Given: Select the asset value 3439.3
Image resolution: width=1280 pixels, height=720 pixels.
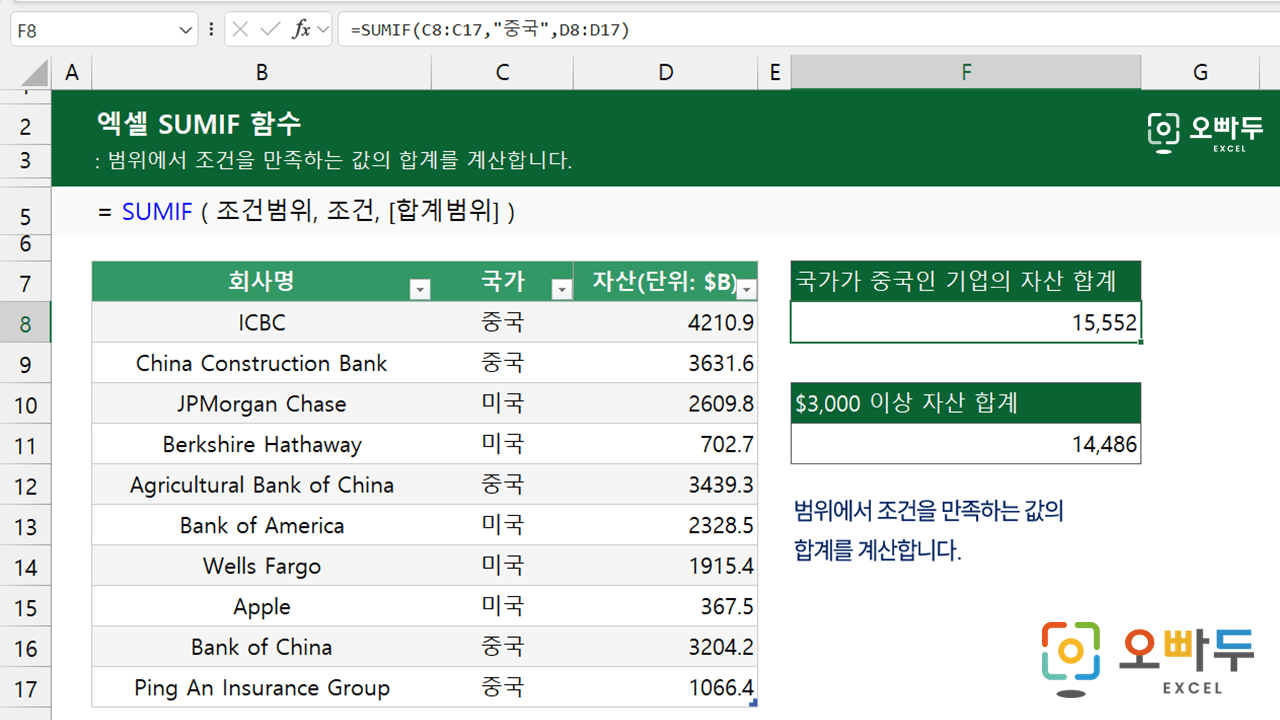Looking at the screenshot, I should (666, 485).
